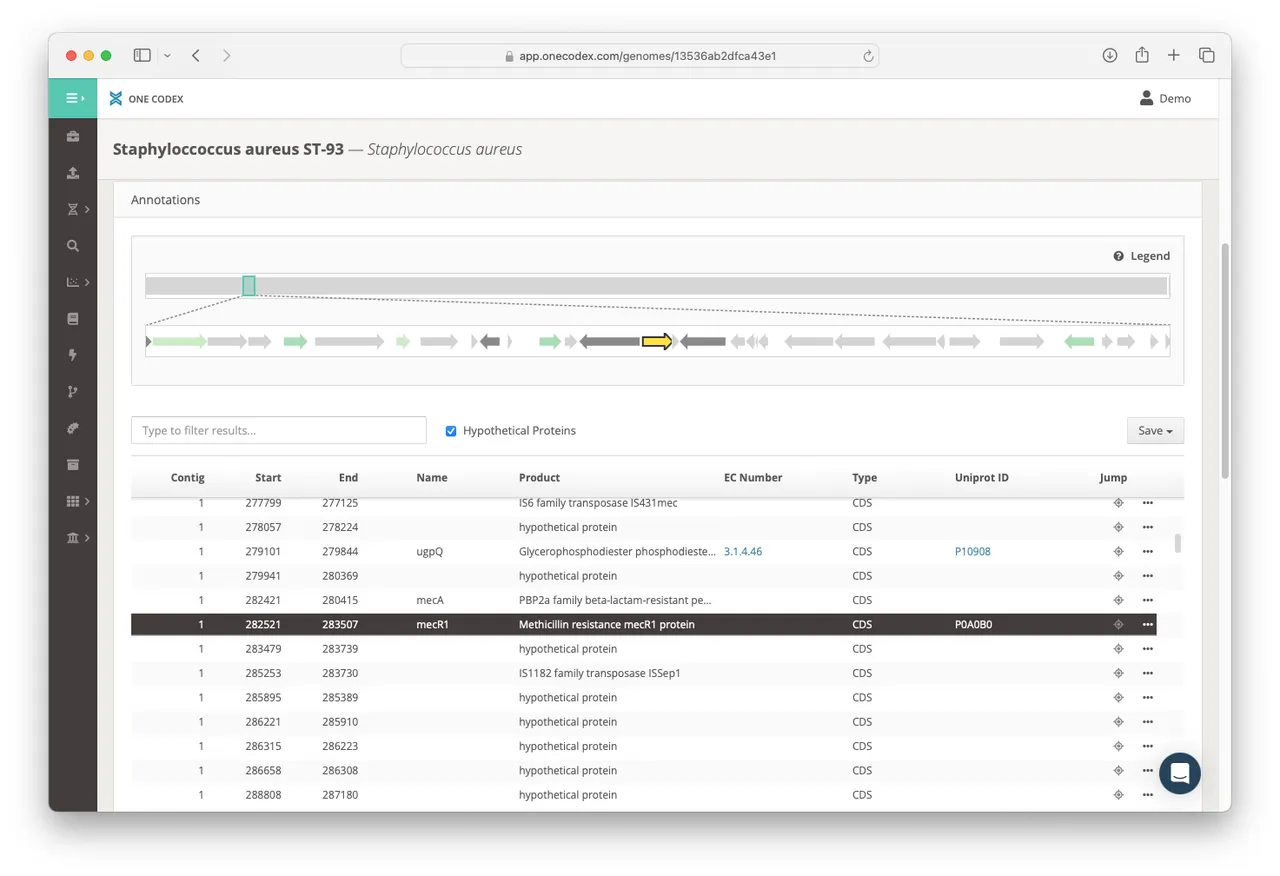The image size is (1280, 876).
Task: Toggle the Hypothetical Proteins checkbox
Action: [x=451, y=431]
